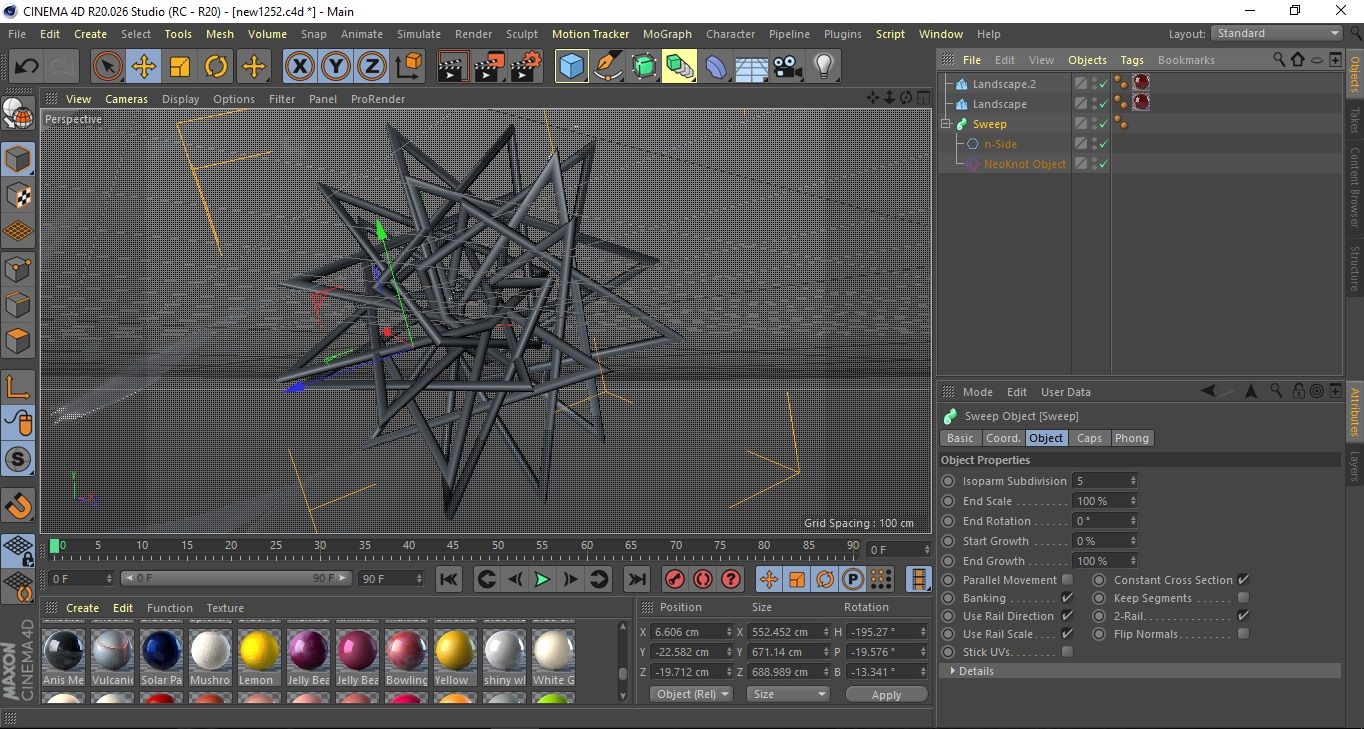
Task: Open the Simulate menu
Action: pos(418,34)
